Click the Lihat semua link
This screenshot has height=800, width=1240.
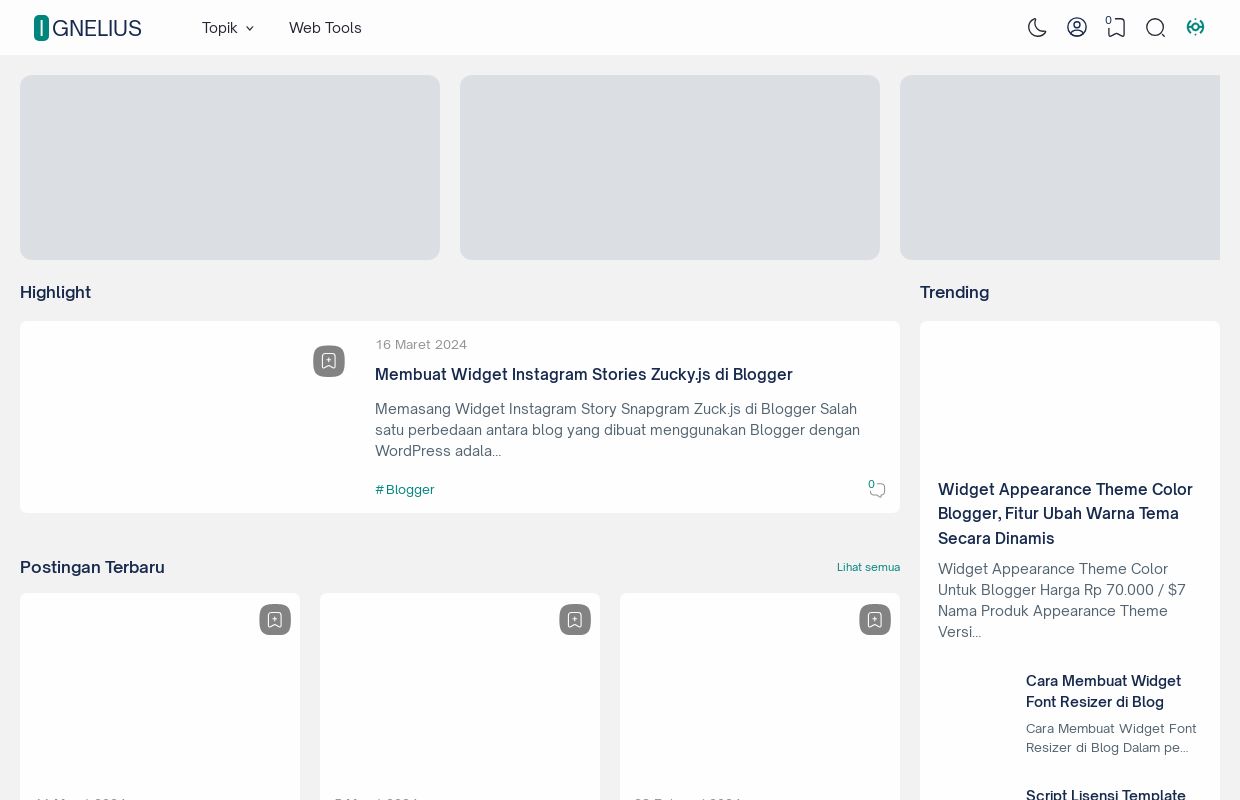(868, 567)
